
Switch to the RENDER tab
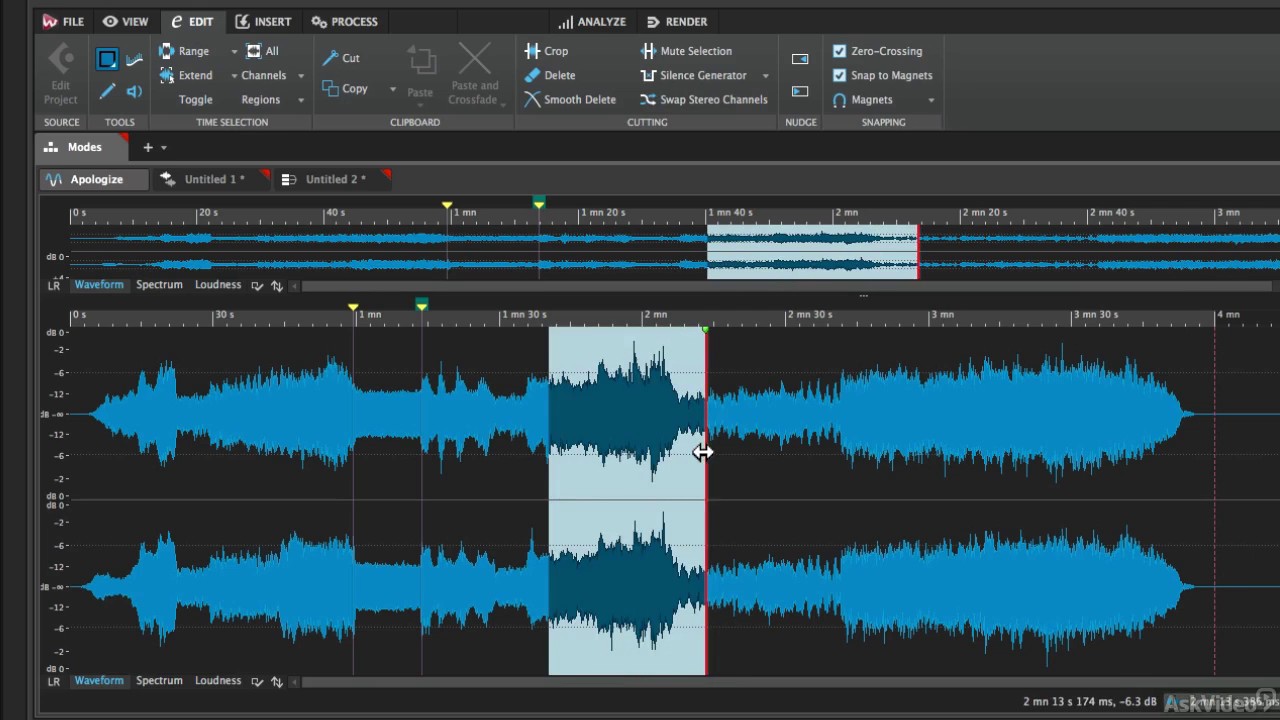[x=677, y=21]
